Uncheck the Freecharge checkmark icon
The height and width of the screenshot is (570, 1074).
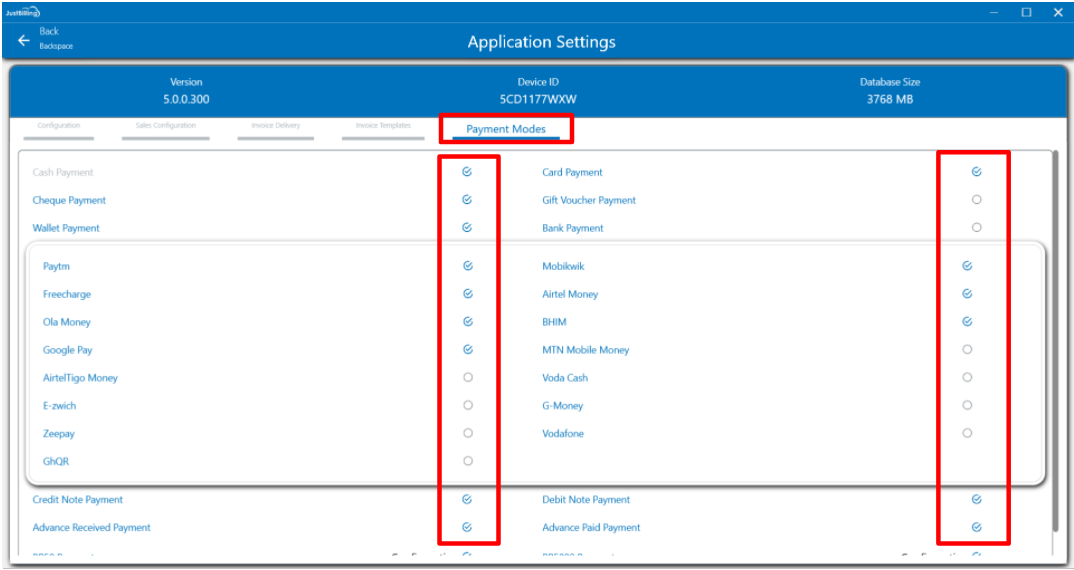coord(467,294)
